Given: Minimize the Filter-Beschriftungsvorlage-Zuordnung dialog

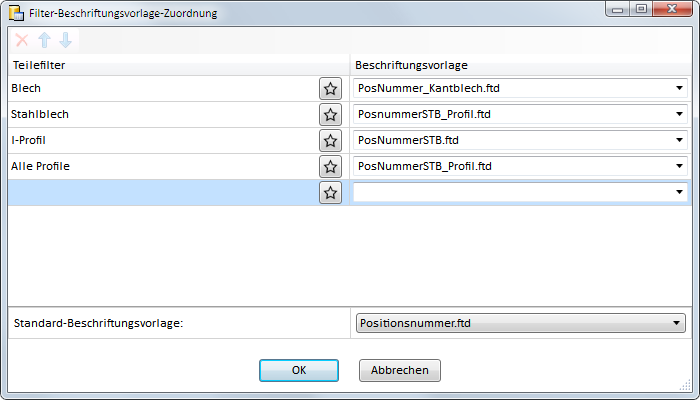Looking at the screenshot, I should (618, 9).
